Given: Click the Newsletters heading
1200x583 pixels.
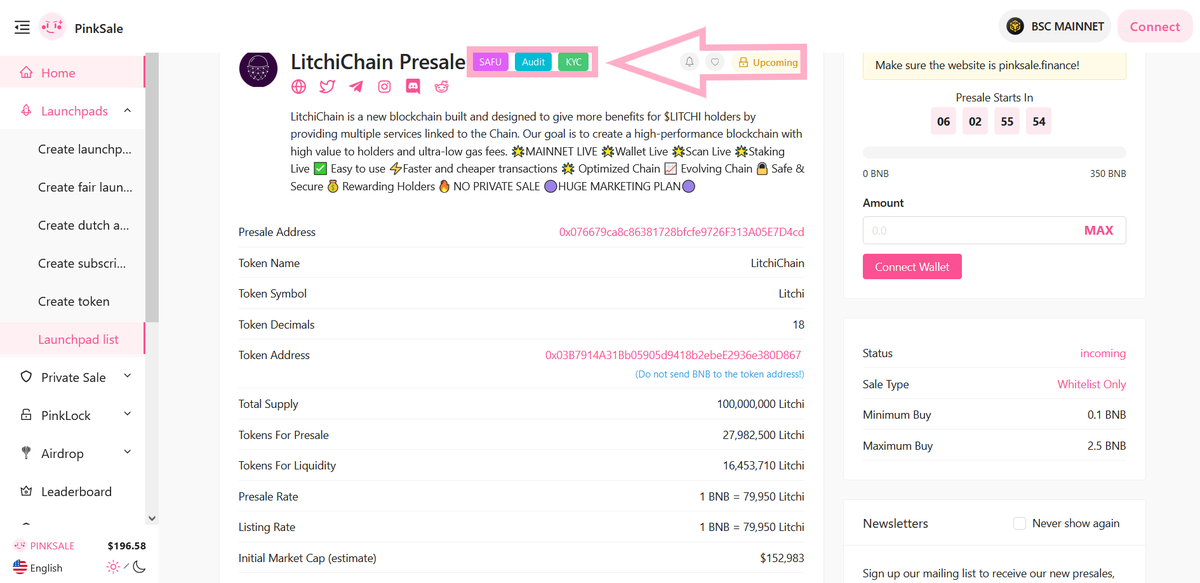Looking at the screenshot, I should 895,523.
